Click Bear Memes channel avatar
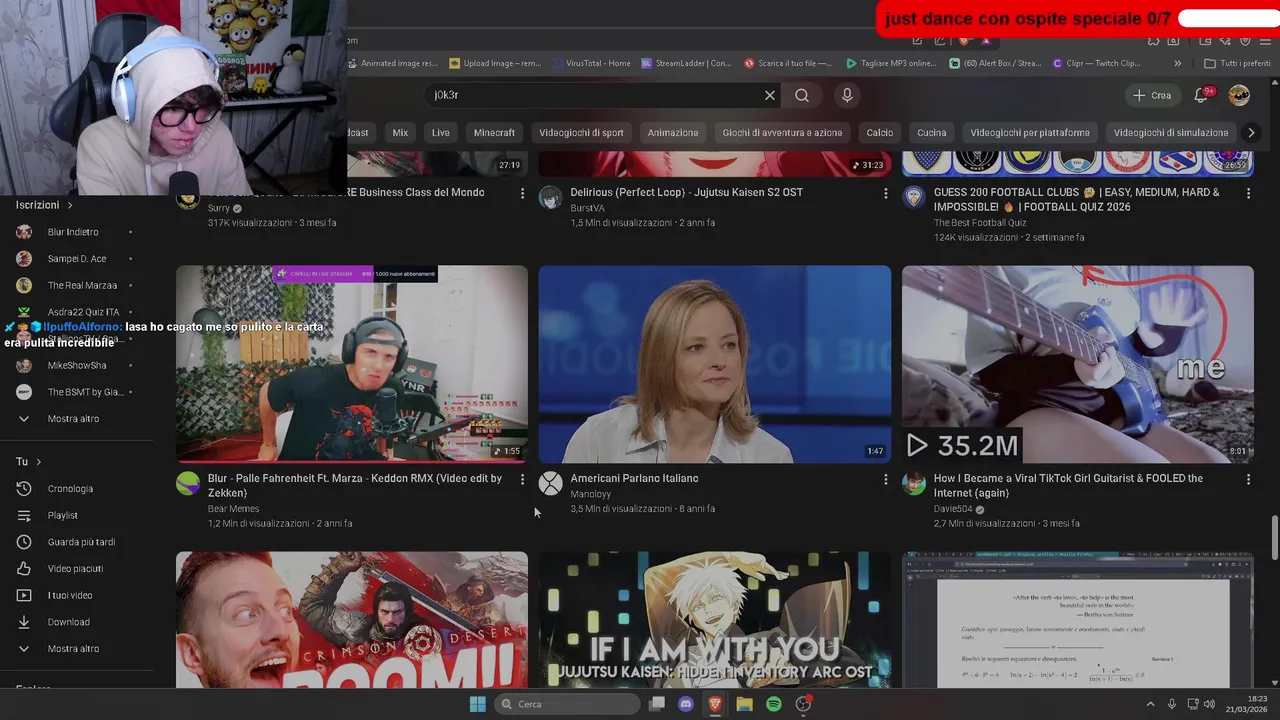1280x720 pixels. pyautogui.click(x=188, y=484)
